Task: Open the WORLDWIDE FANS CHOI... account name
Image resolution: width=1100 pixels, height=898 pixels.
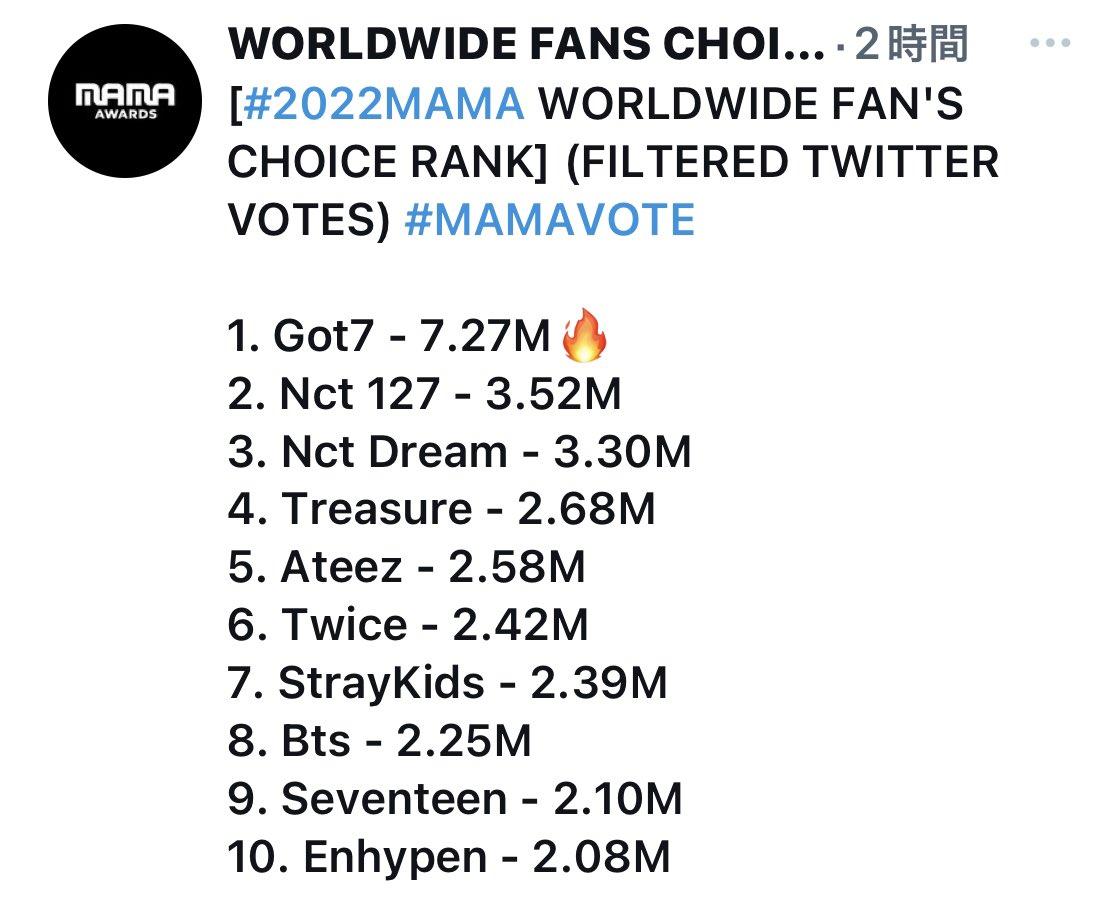Action: point(526,44)
